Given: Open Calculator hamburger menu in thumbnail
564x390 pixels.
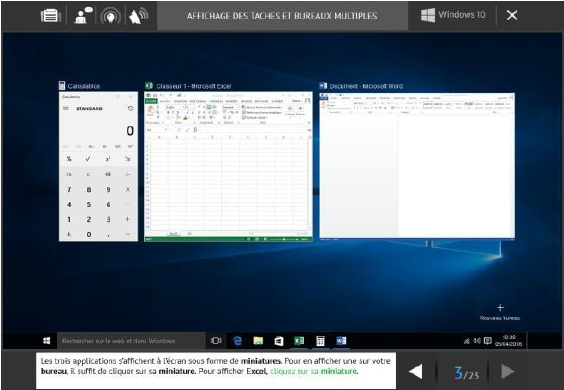Looking at the screenshot, I should click(66, 108).
